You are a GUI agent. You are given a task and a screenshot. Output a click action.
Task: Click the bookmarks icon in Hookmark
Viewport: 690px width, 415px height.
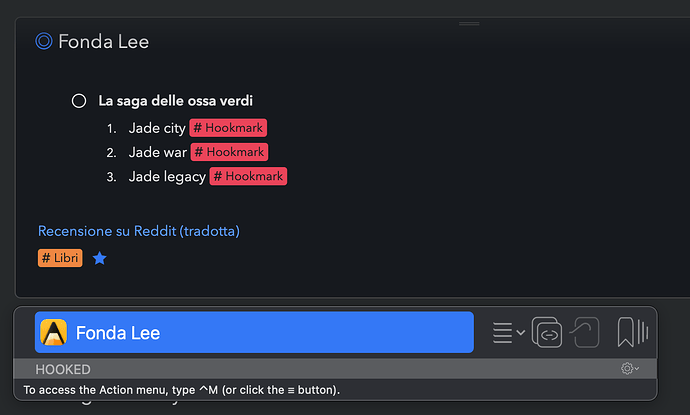tap(632, 332)
